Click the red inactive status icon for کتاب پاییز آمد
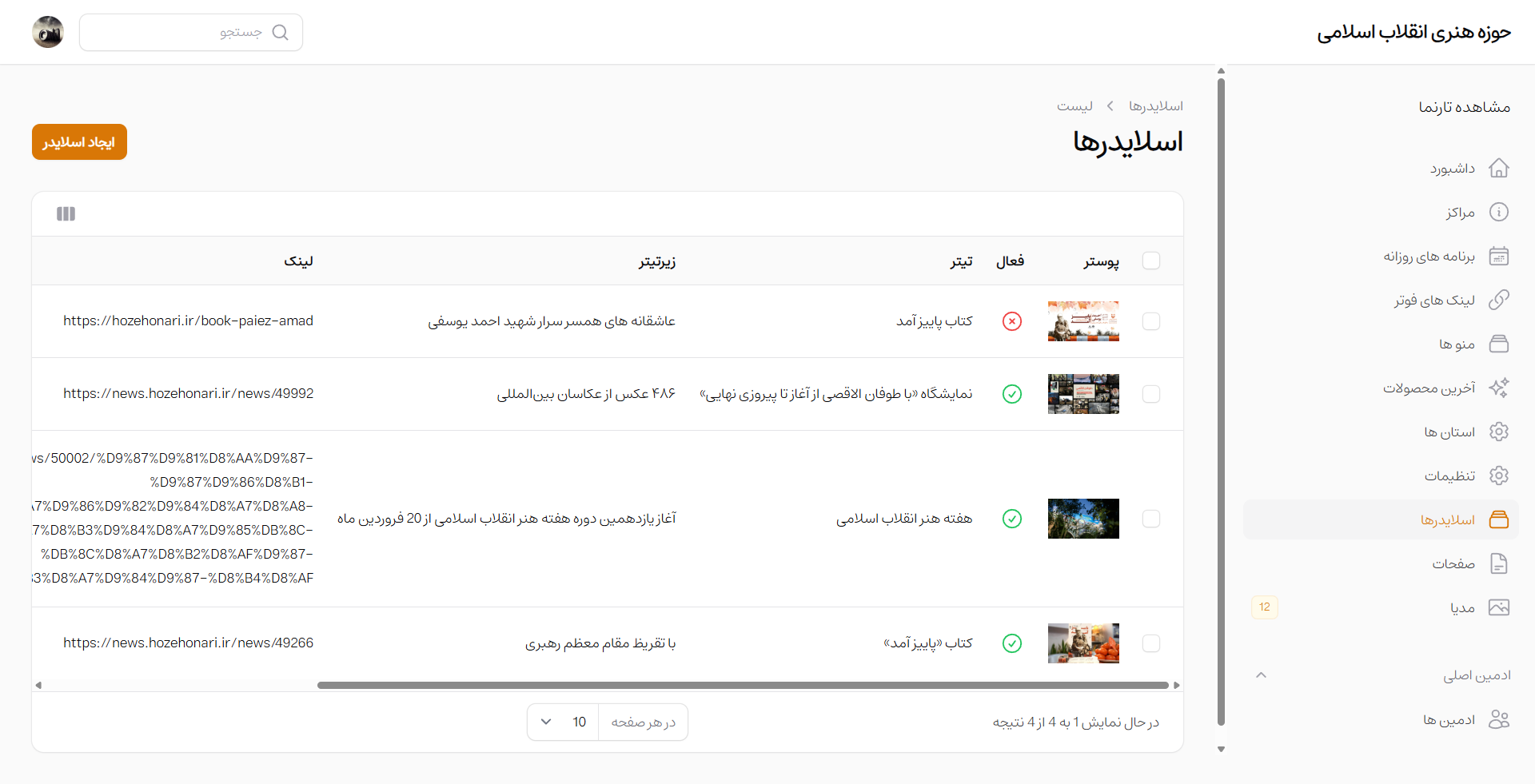Screen dimensions: 1535x784 (x=1011, y=321)
